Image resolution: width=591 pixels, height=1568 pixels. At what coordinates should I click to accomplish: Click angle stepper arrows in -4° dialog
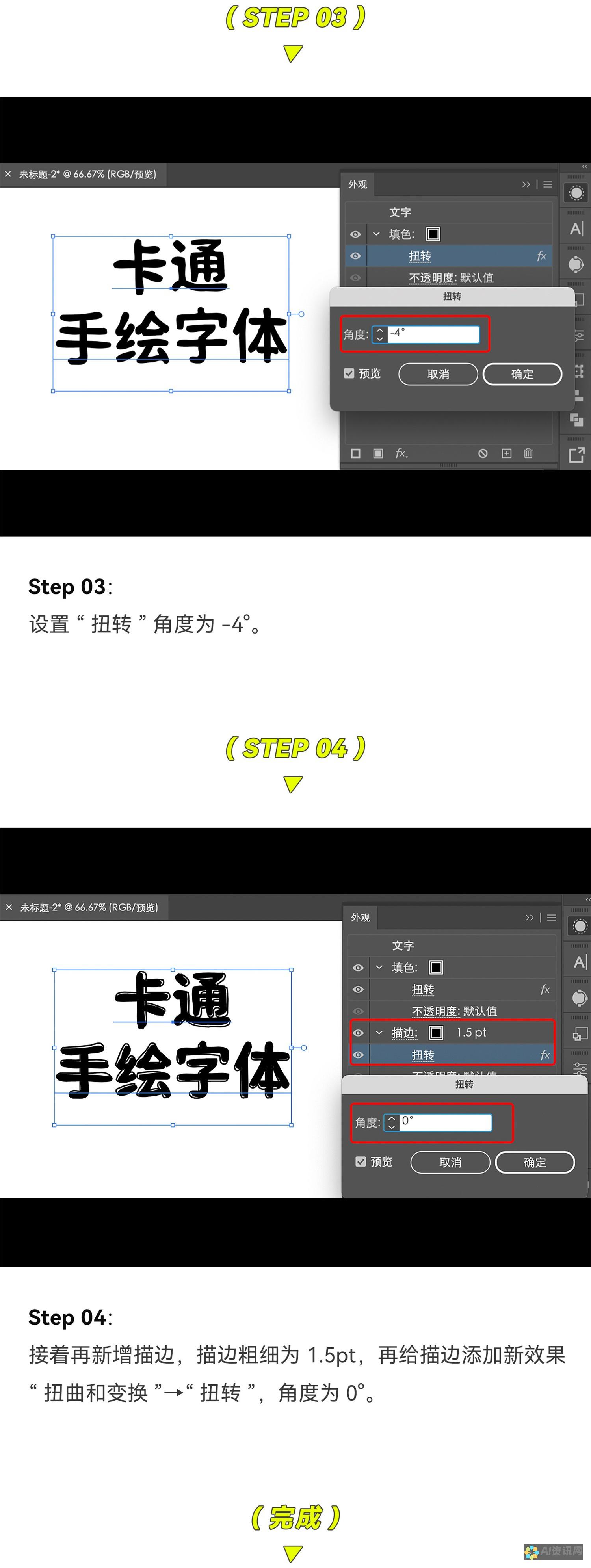380,334
